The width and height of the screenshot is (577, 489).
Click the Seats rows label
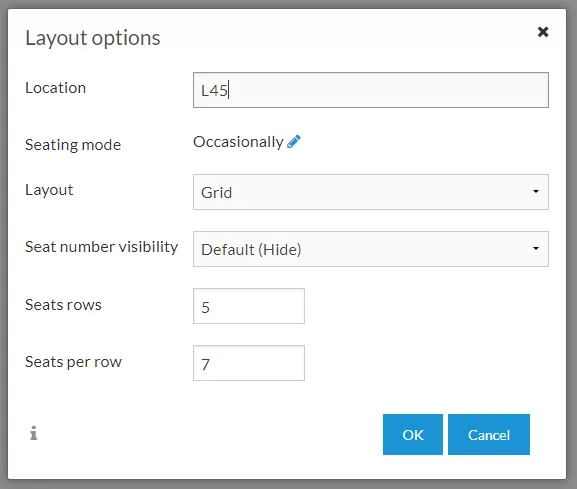(63, 305)
